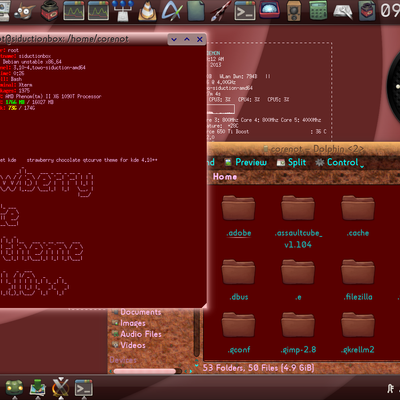Open the blue compass drawing app icon
The width and height of the screenshot is (400, 400).
point(172,10)
